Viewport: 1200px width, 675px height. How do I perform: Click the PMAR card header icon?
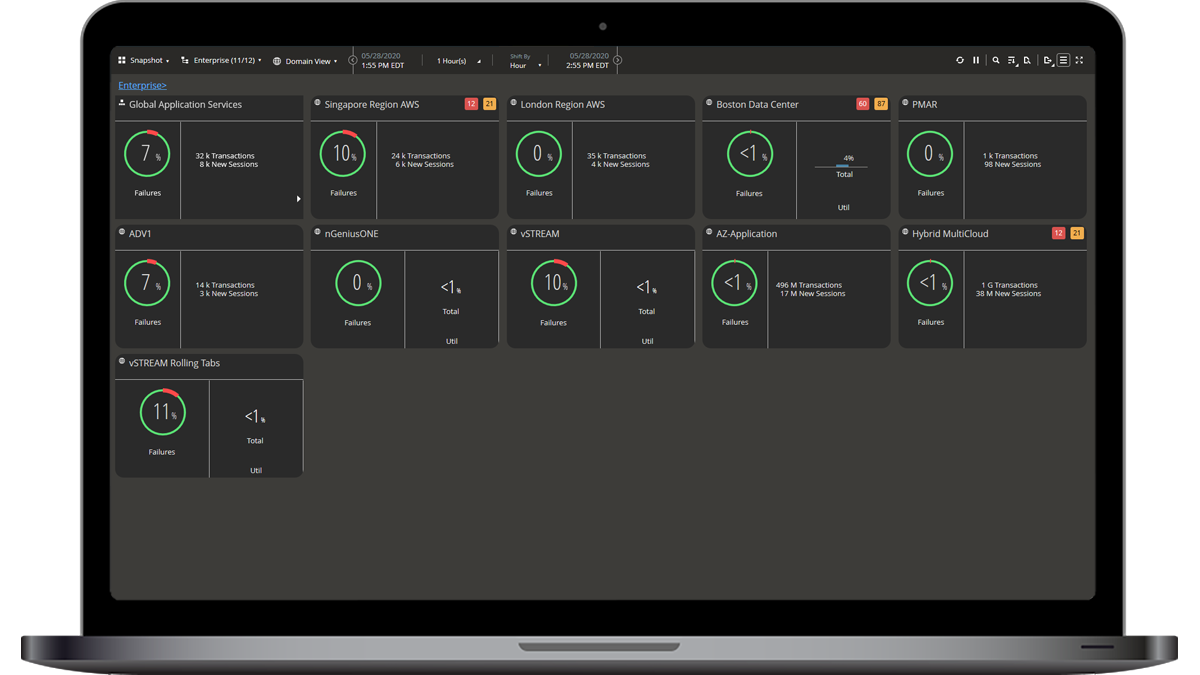905,103
